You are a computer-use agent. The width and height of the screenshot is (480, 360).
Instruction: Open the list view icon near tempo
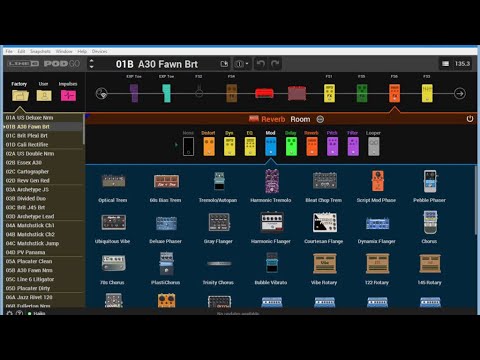click(445, 64)
